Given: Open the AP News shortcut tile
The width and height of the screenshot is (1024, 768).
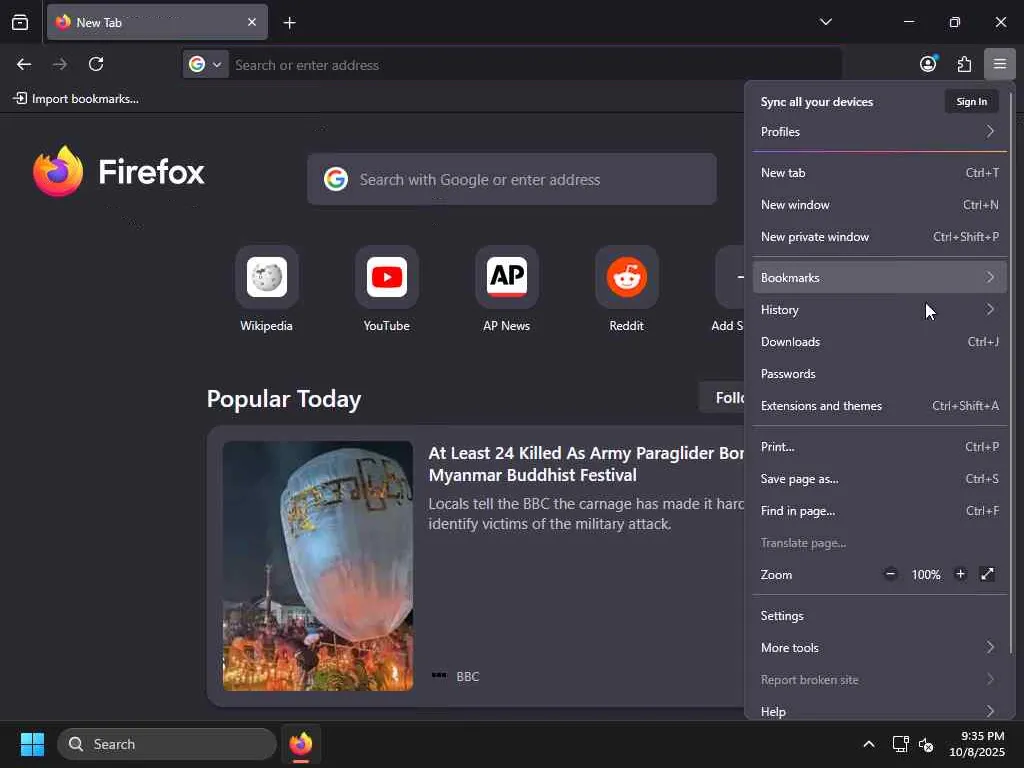Looking at the screenshot, I should click(507, 289).
